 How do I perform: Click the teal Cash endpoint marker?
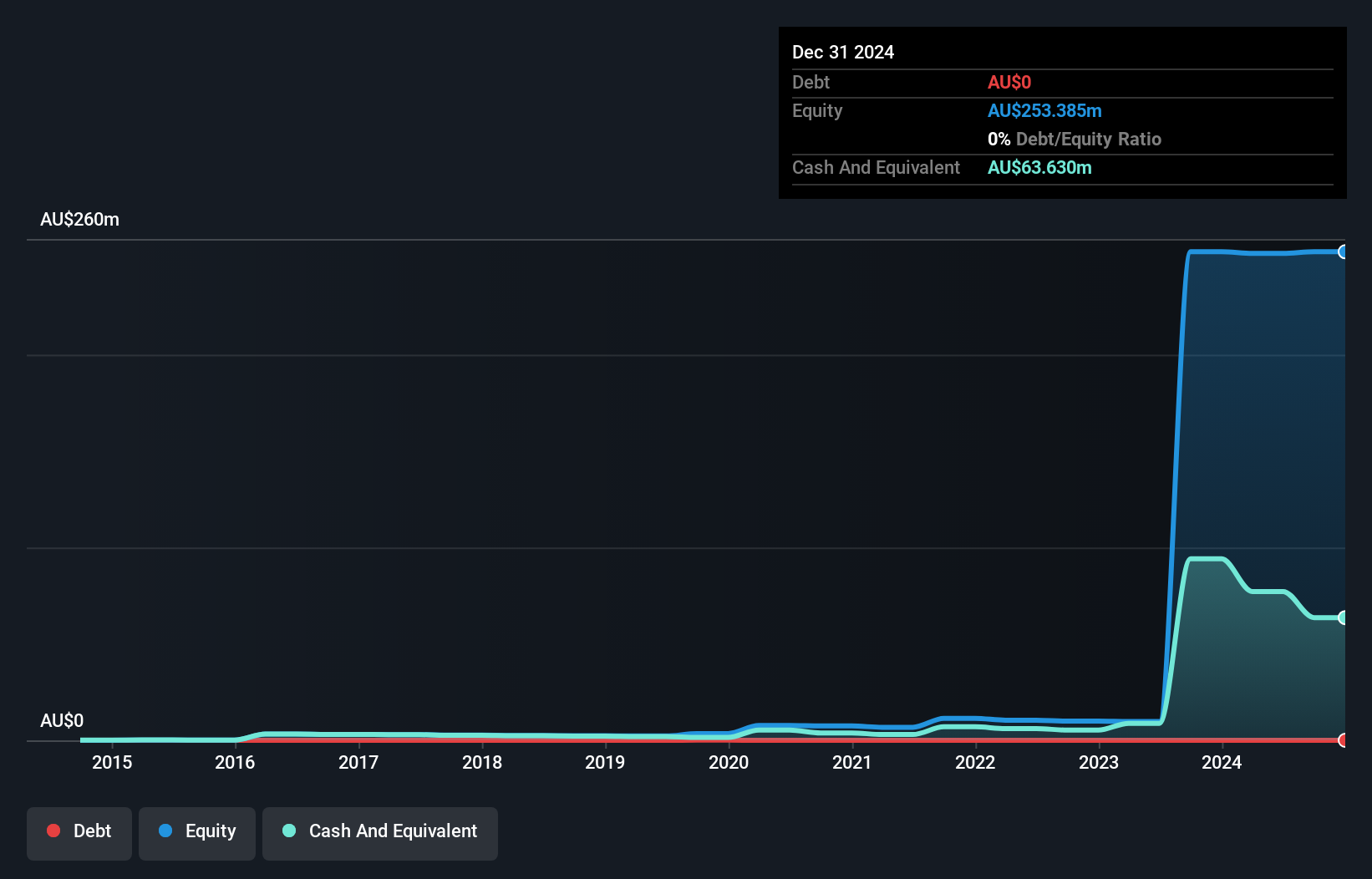[1344, 617]
